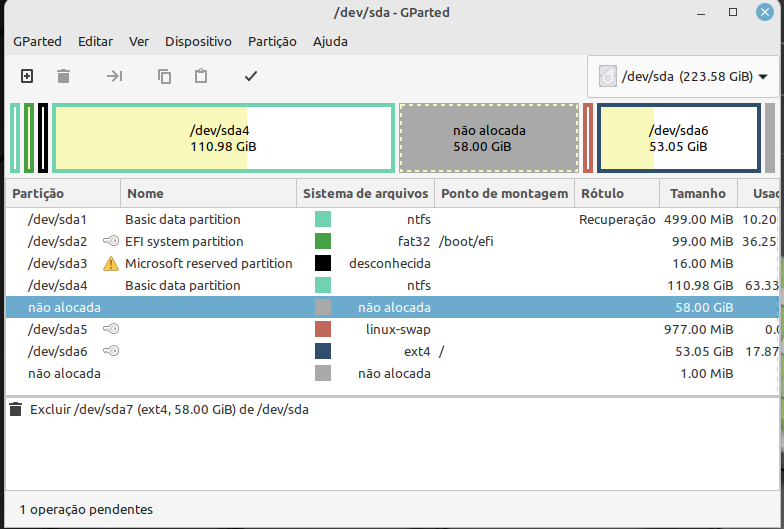The image size is (784, 529).
Task: Sort by the Rótulo column header
Action: tap(616, 194)
